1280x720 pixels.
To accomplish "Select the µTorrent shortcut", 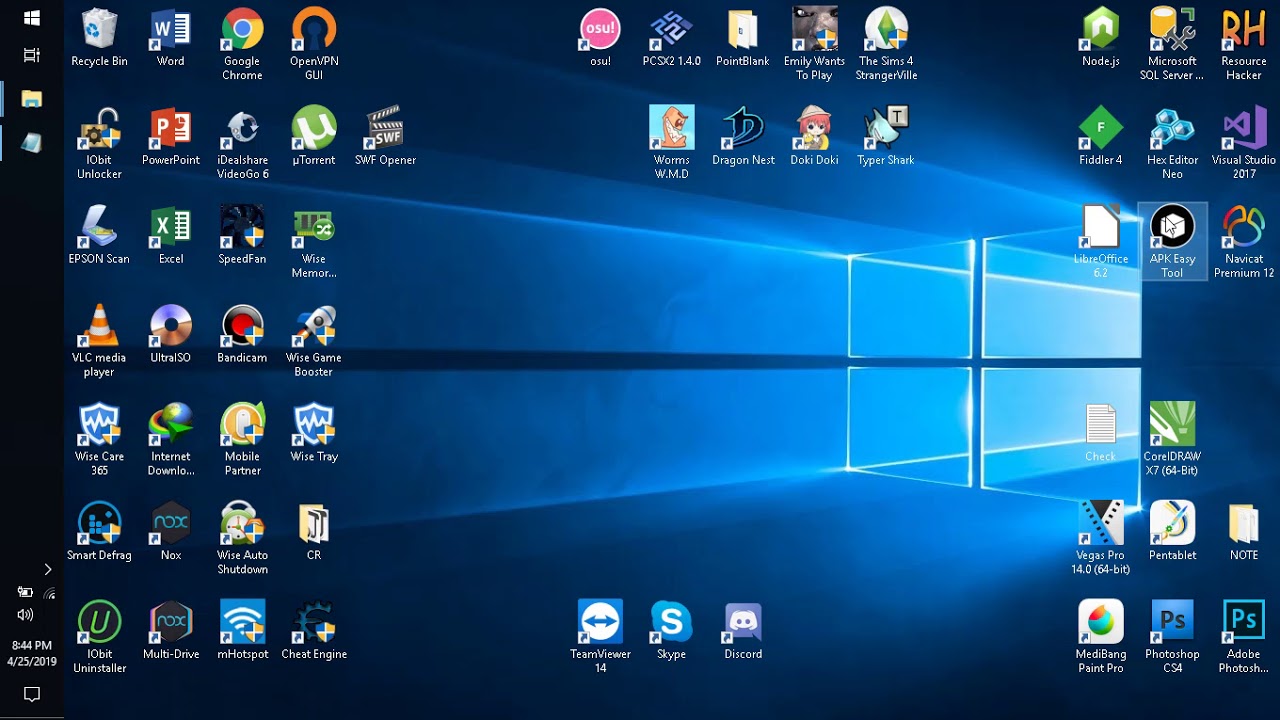I will point(314,137).
